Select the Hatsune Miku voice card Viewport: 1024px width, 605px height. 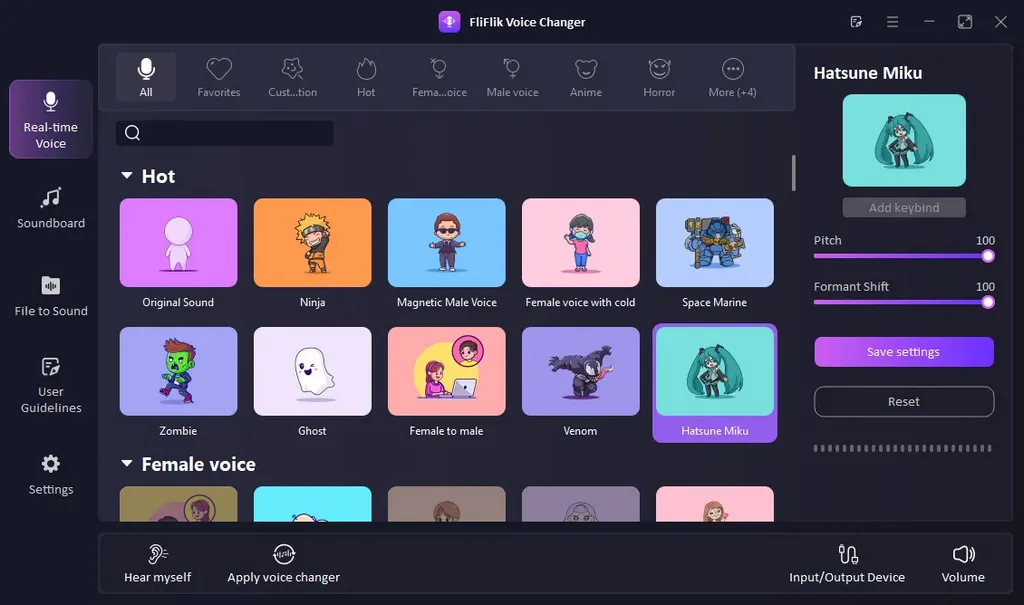[x=714, y=383]
